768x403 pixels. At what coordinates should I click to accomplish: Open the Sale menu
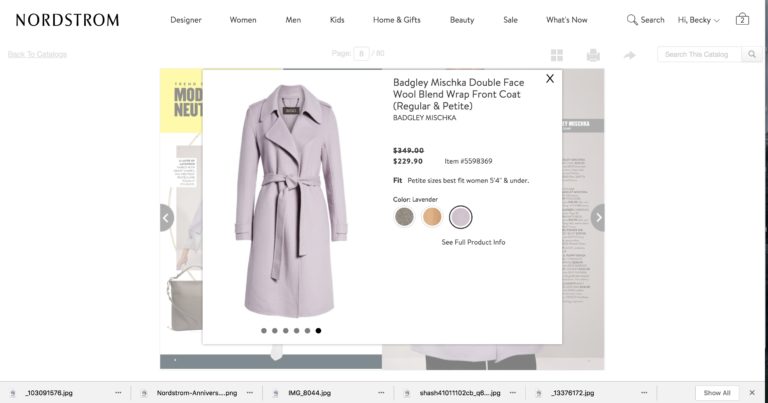click(510, 20)
